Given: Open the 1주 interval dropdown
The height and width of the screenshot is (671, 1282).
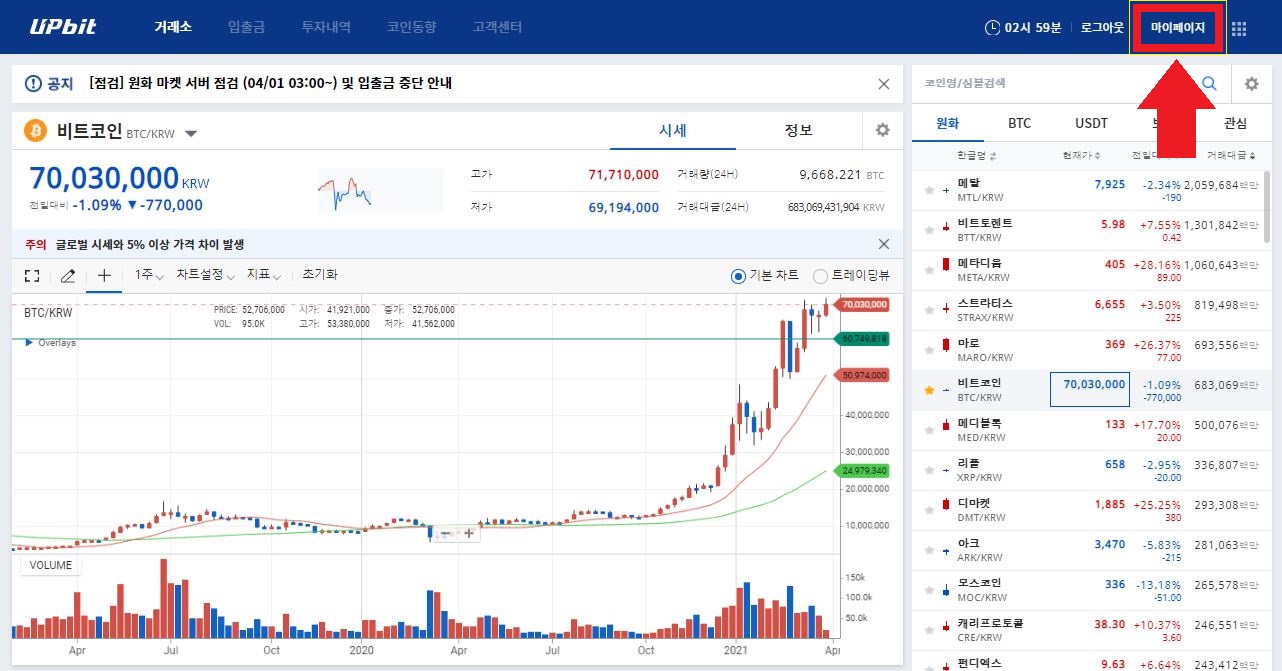Looking at the screenshot, I should point(149,275).
